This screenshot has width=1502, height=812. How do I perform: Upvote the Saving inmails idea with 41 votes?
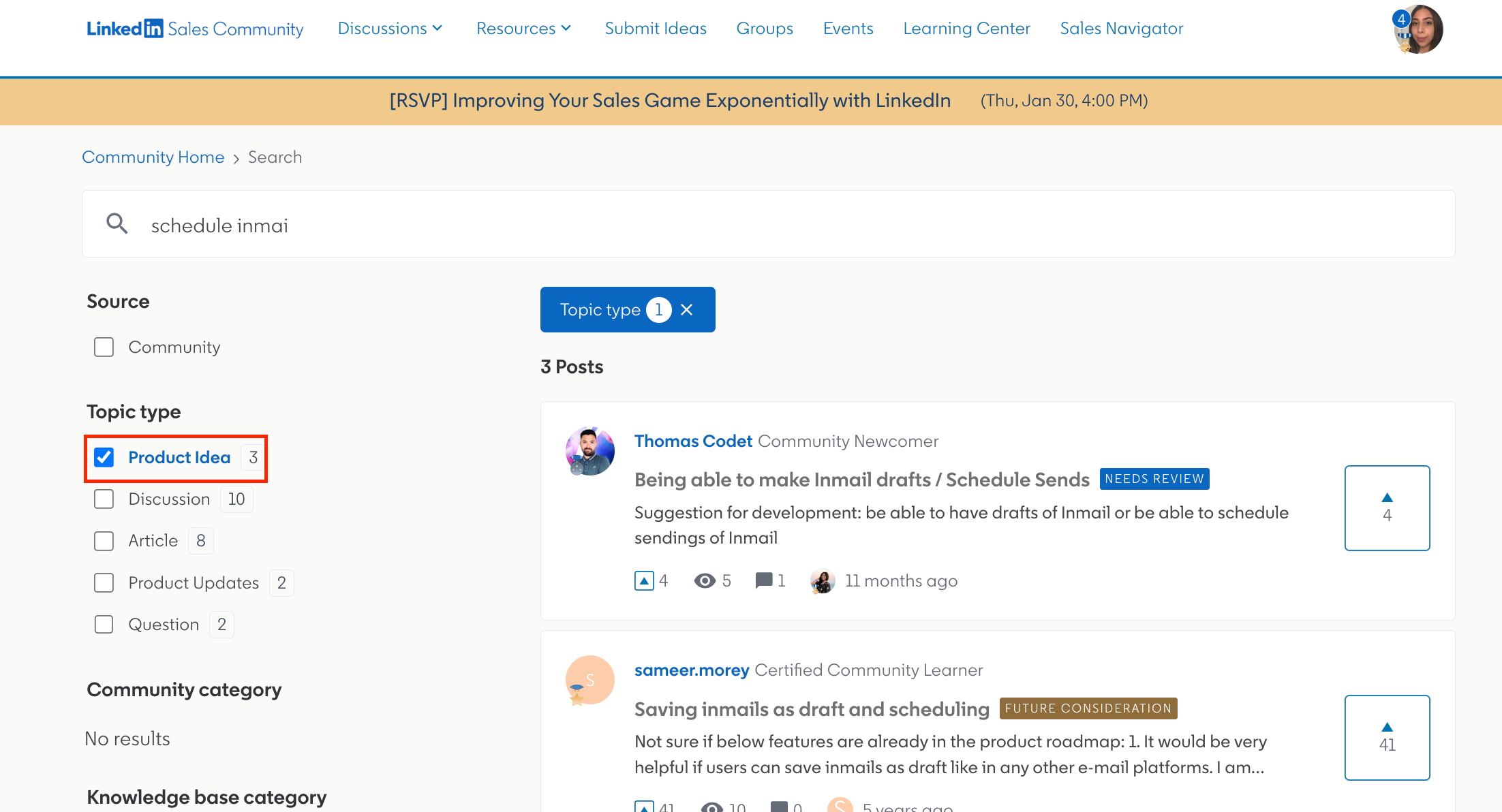tap(1387, 737)
